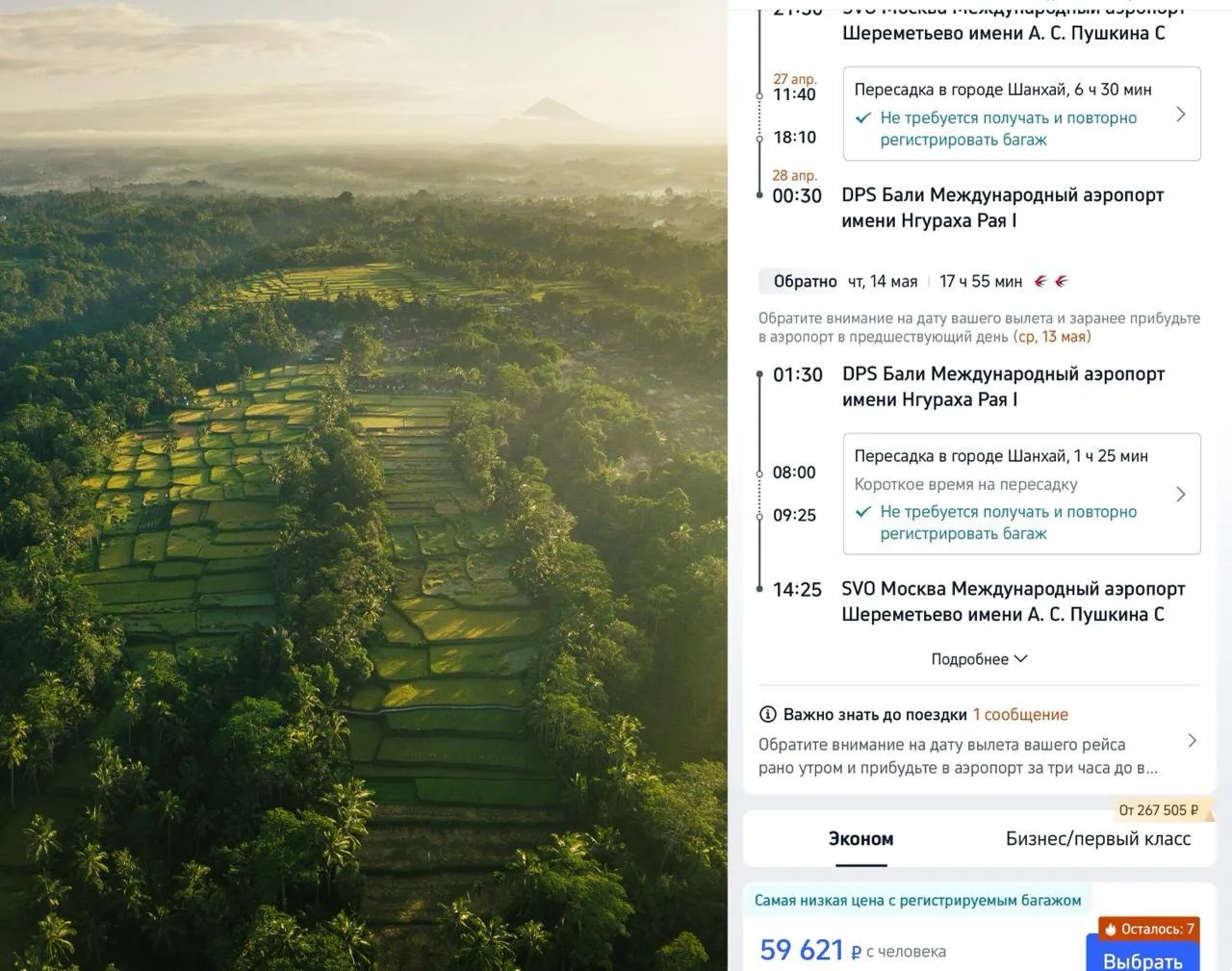
Task: Open the 1 сообщение link
Action: 1020,714
